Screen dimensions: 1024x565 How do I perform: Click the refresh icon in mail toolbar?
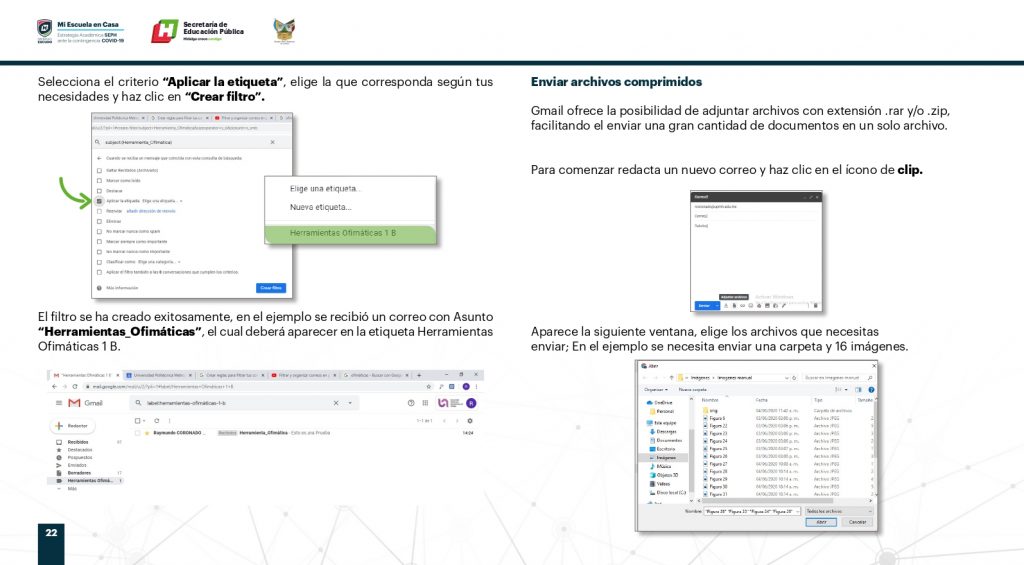(157, 421)
